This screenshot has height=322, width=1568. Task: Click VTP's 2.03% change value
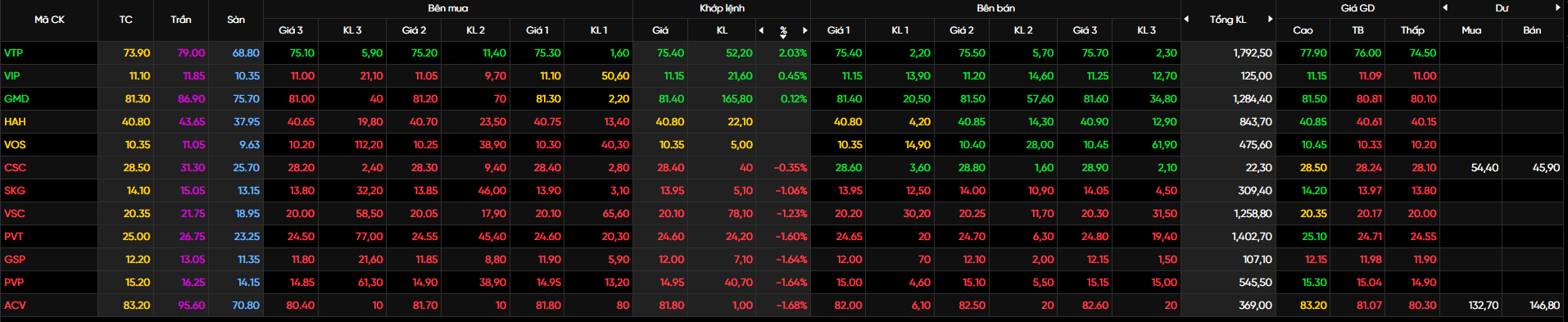tap(792, 53)
